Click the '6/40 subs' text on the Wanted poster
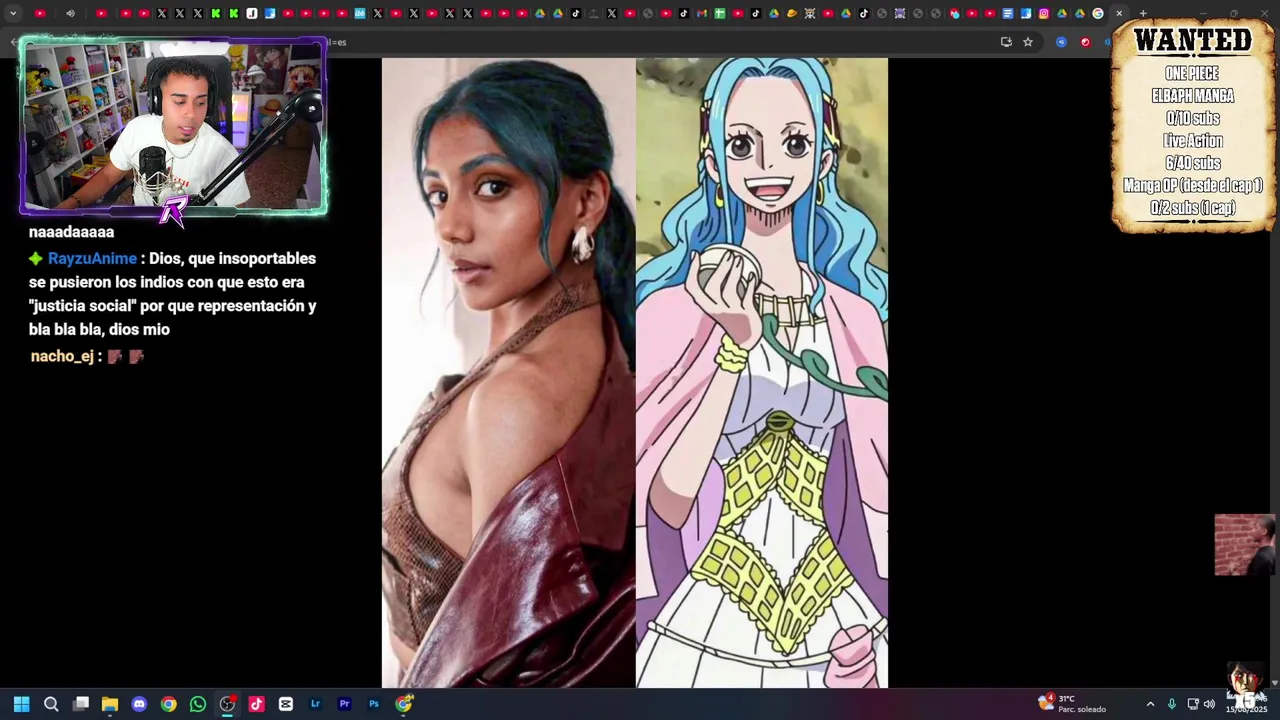 tap(1192, 163)
